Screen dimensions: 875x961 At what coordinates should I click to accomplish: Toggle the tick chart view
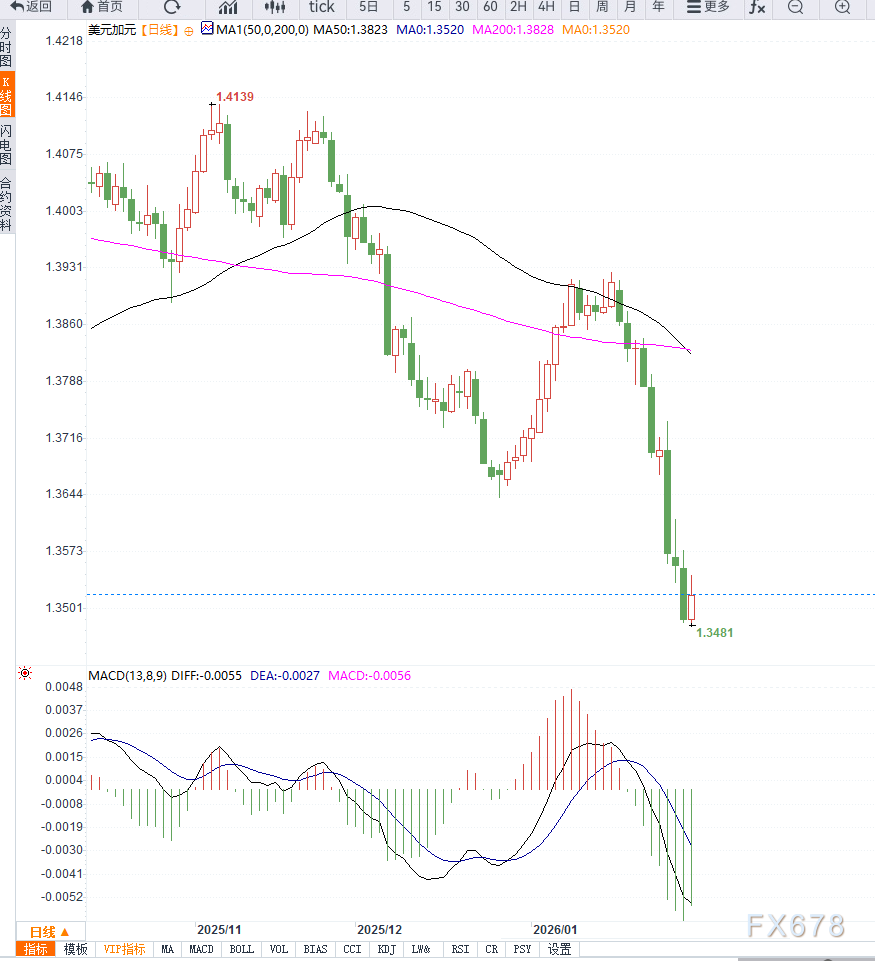[x=321, y=7]
